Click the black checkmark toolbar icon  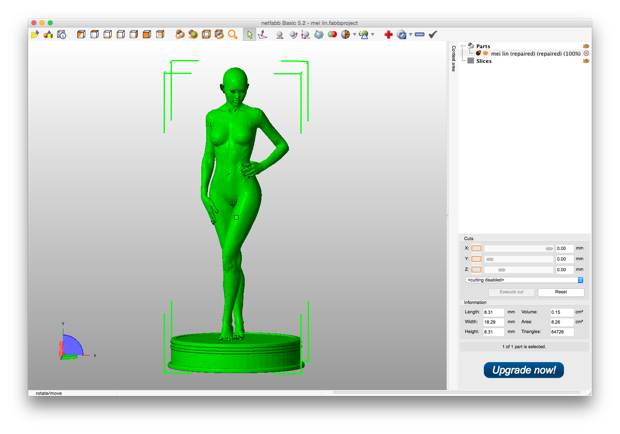433,35
